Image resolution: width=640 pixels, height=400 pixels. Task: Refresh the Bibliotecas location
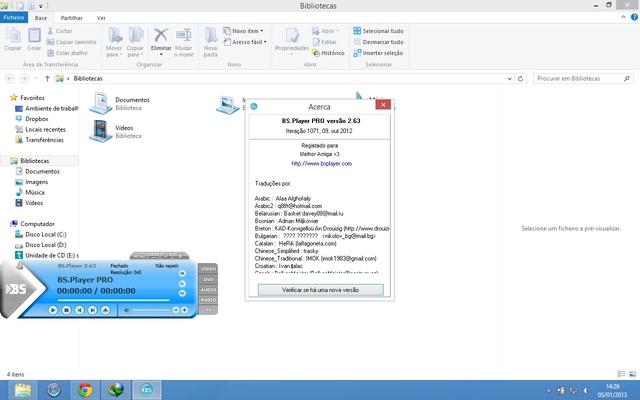pyautogui.click(x=520, y=79)
